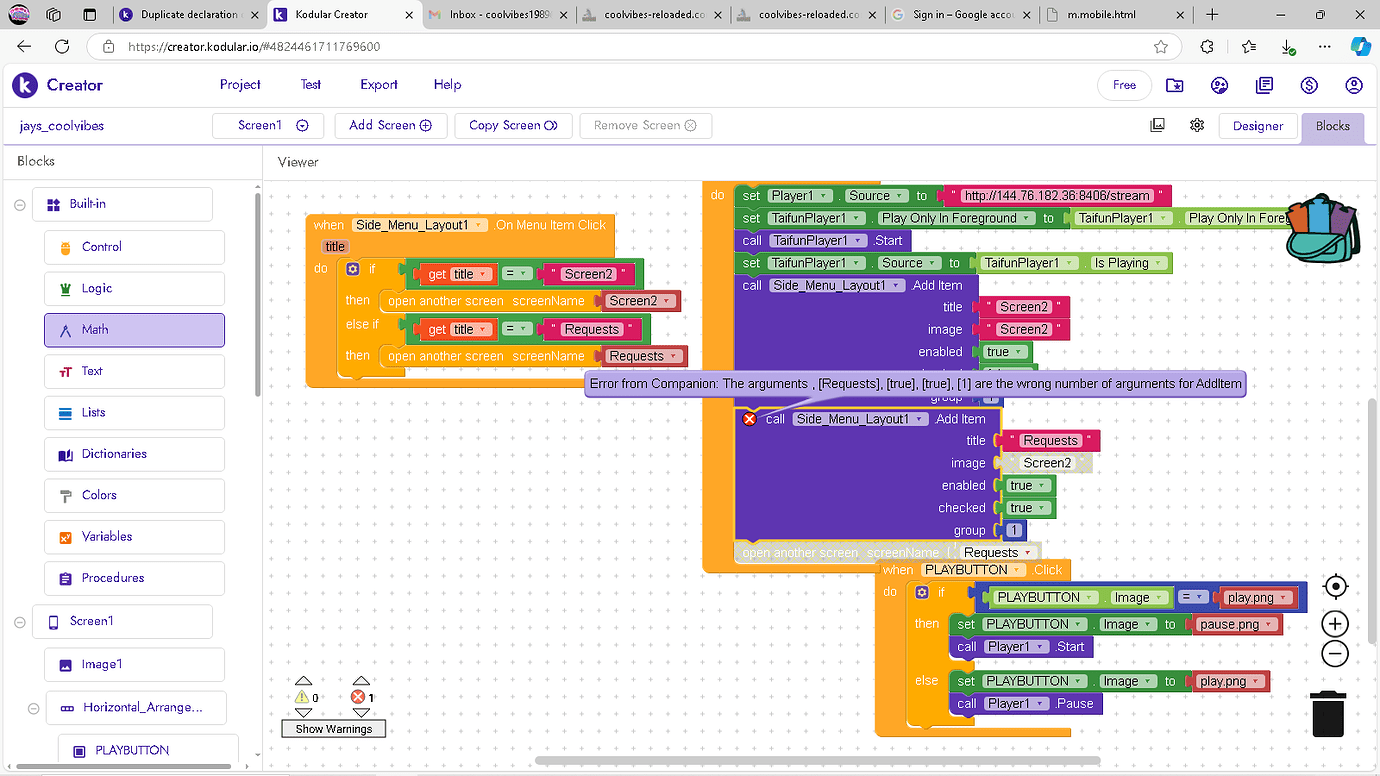Select the Logic blocks category
This screenshot has height=776, width=1380.
point(134,288)
